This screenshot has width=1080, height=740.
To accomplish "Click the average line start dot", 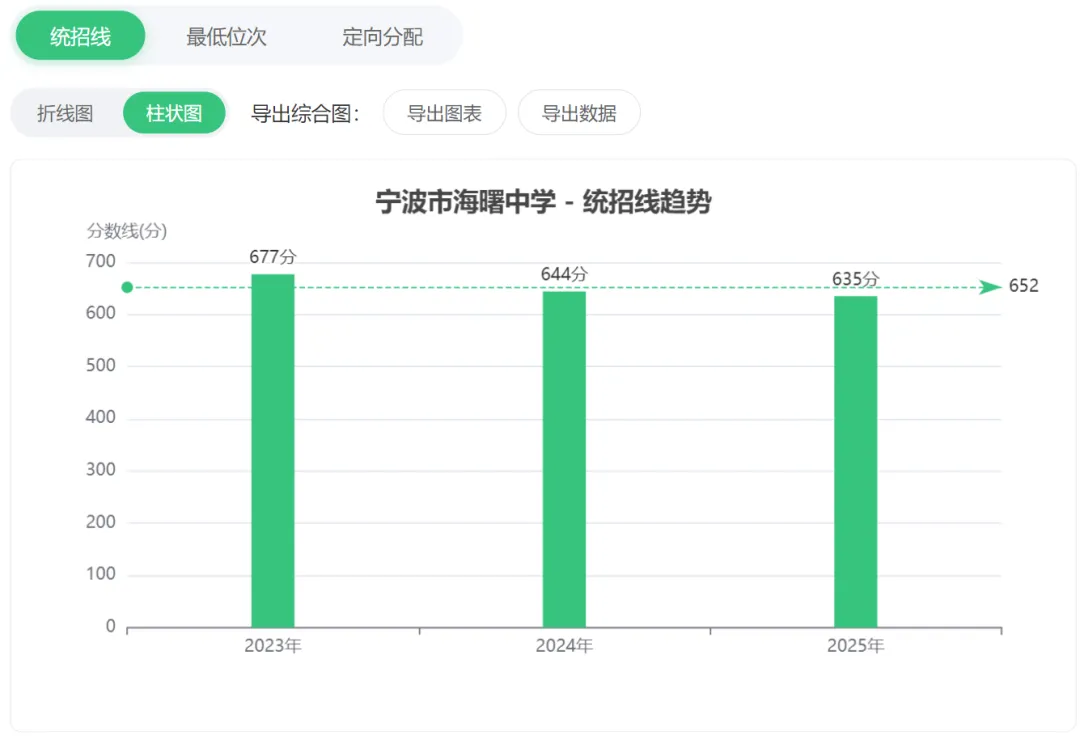I will [x=127, y=287].
